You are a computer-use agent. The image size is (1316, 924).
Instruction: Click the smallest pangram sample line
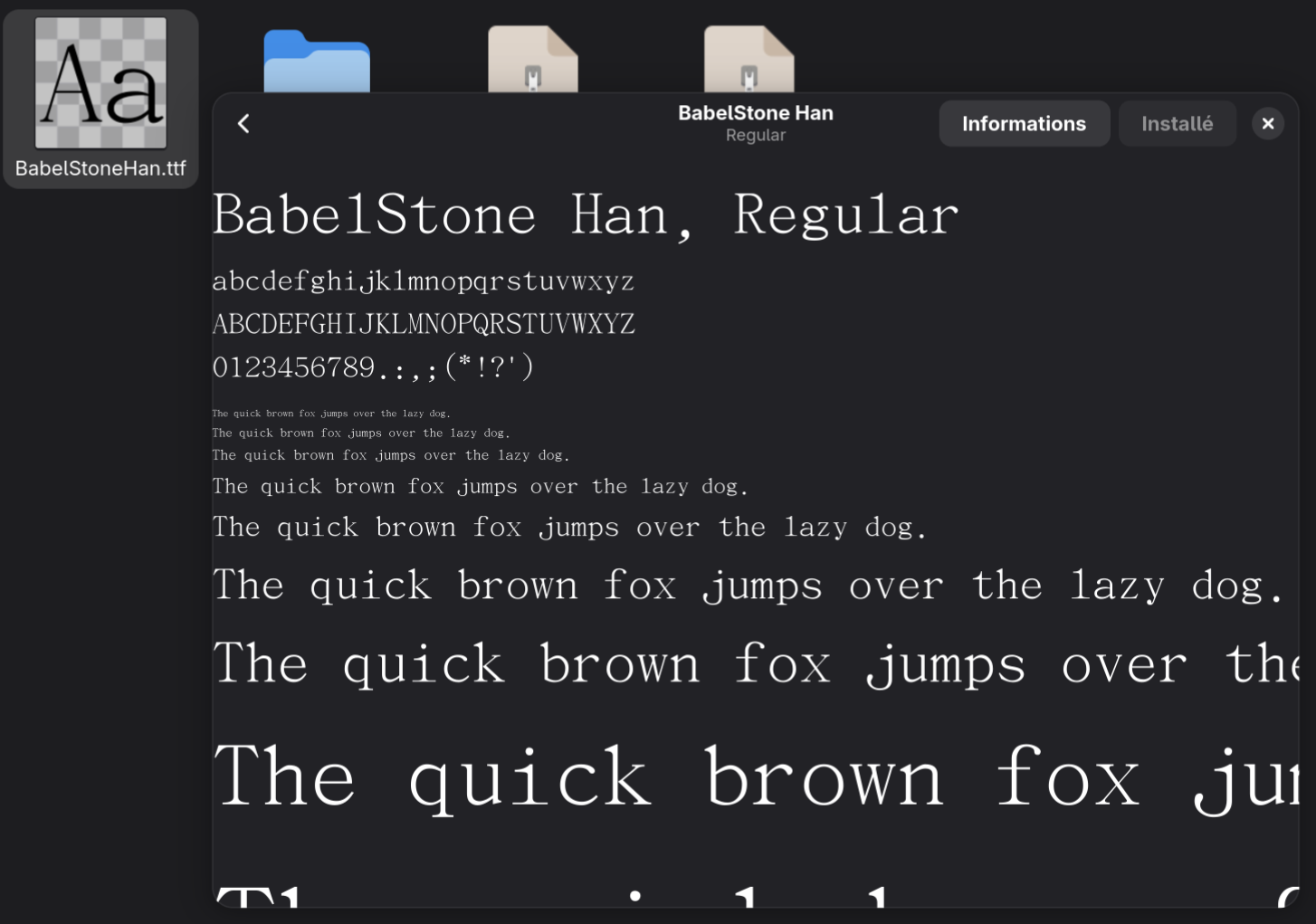[x=330, y=413]
